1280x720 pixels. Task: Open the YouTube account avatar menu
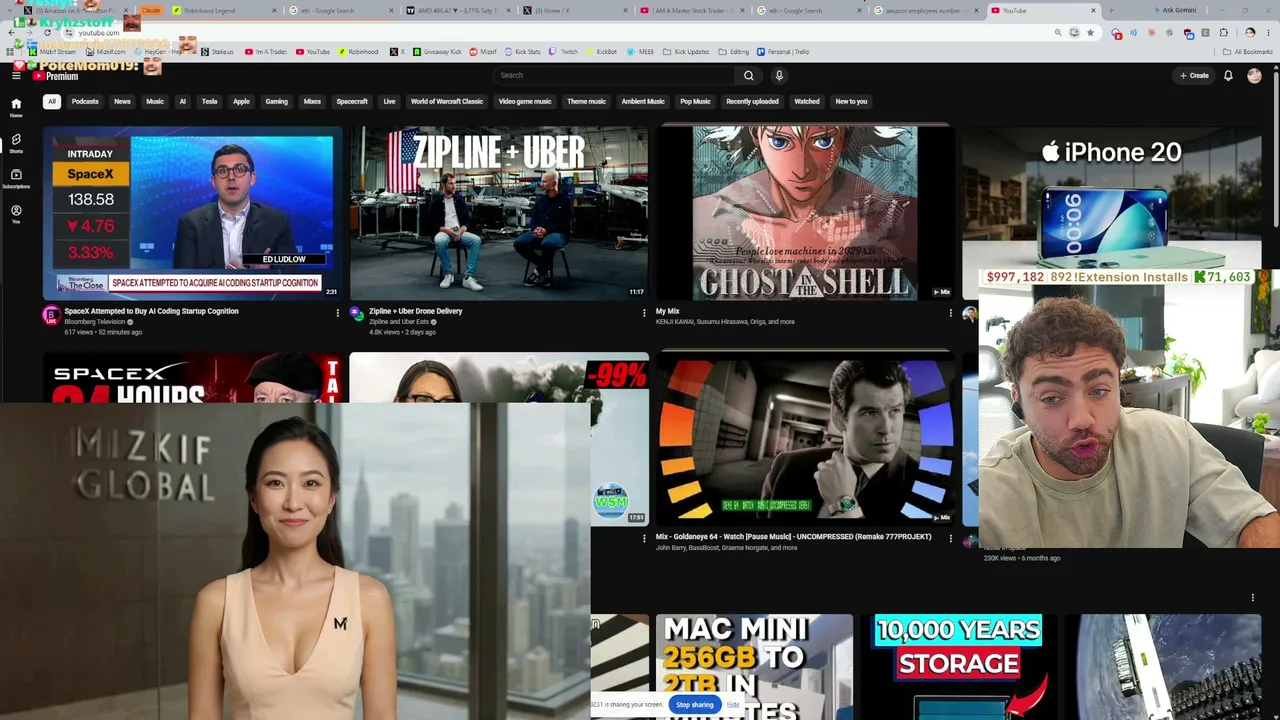[x=1254, y=75]
